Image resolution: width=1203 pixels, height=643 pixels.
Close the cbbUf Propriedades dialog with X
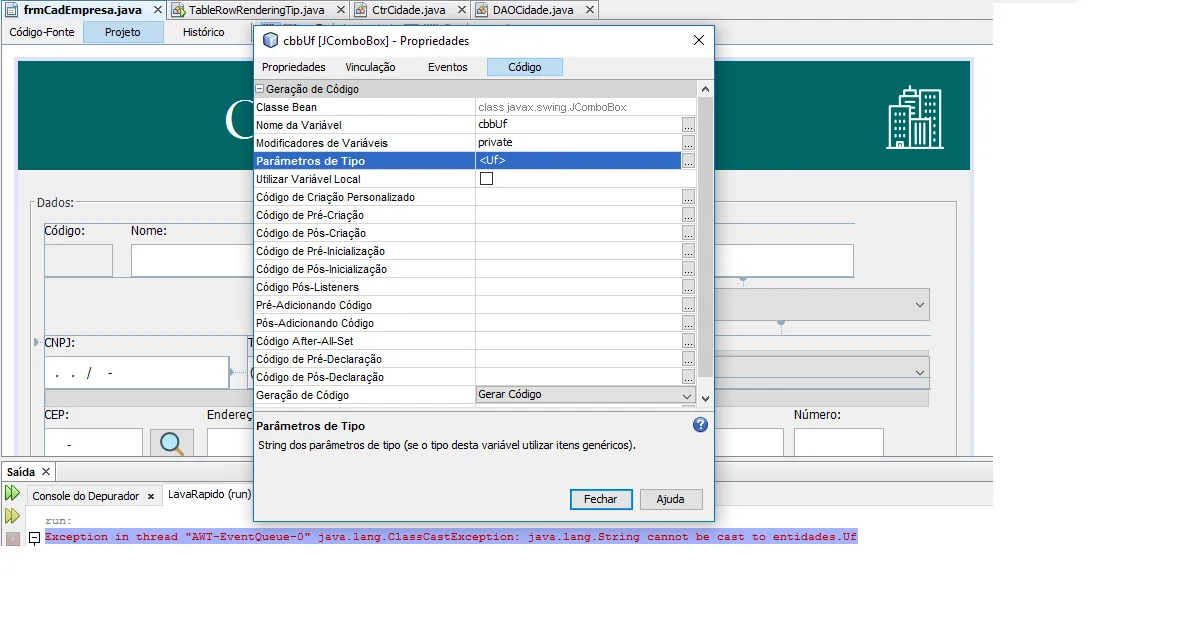coord(698,41)
